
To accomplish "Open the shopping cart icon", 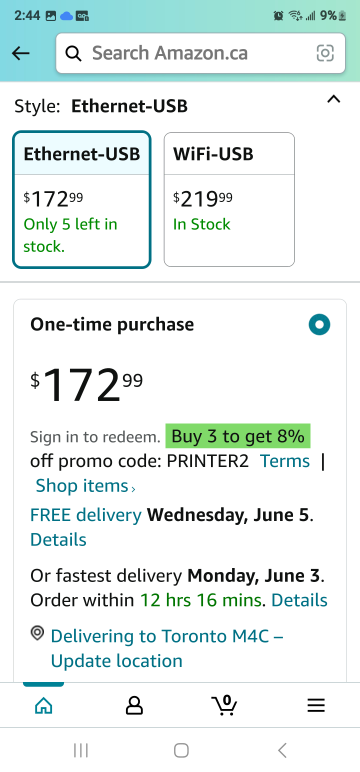I will 224,705.
